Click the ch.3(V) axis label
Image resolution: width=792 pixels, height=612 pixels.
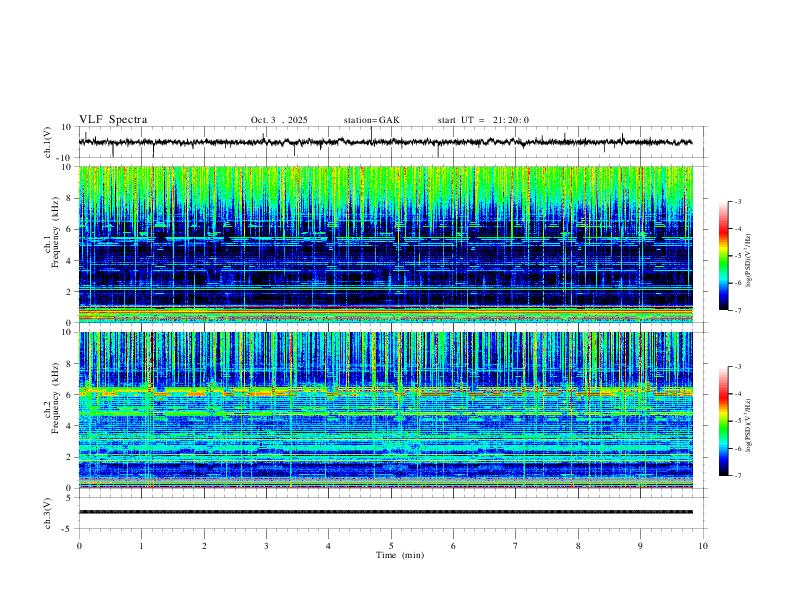48,513
